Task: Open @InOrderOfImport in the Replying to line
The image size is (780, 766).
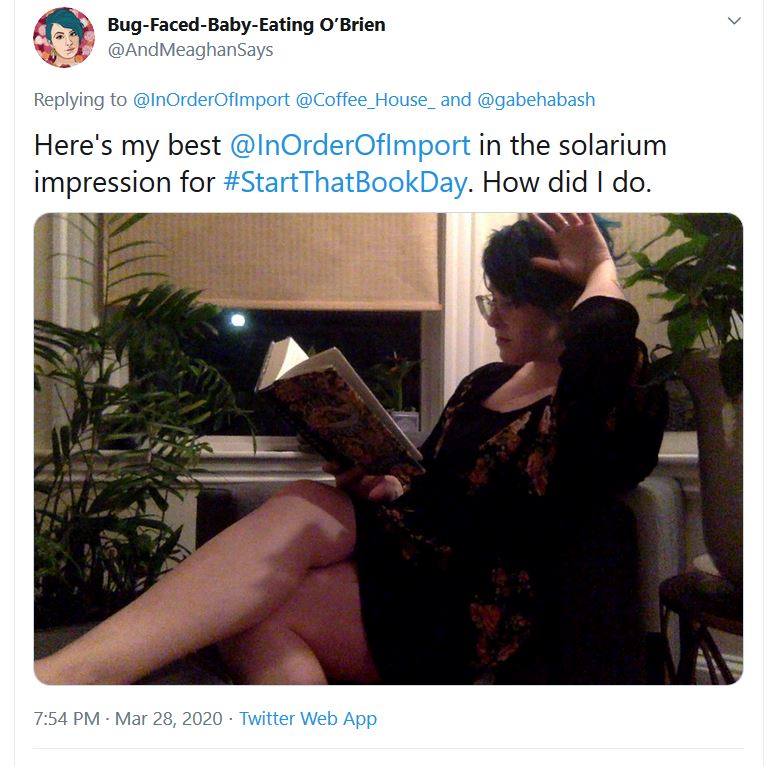Action: (211, 99)
